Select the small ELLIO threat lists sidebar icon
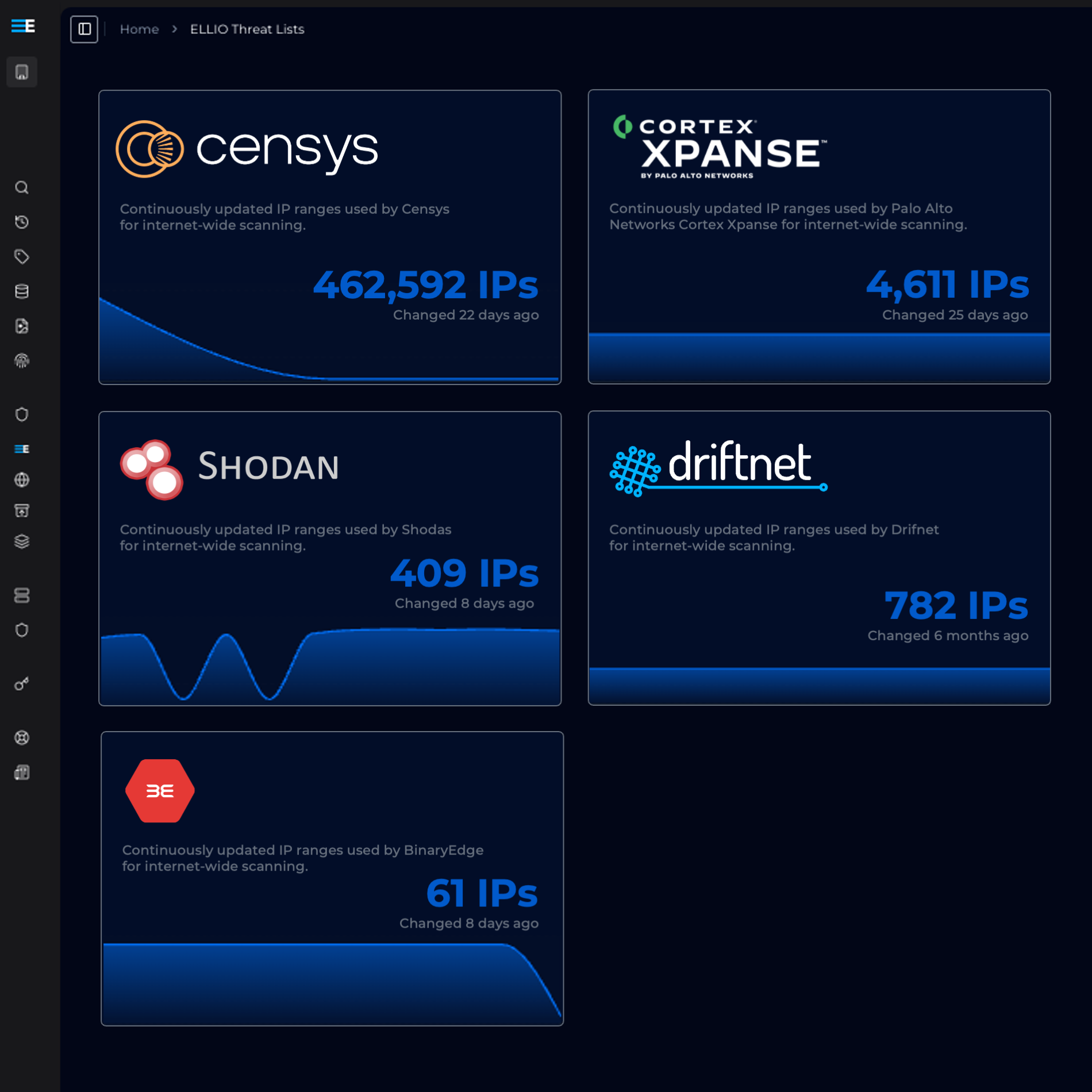Image resolution: width=1092 pixels, height=1092 pixels. click(x=22, y=449)
